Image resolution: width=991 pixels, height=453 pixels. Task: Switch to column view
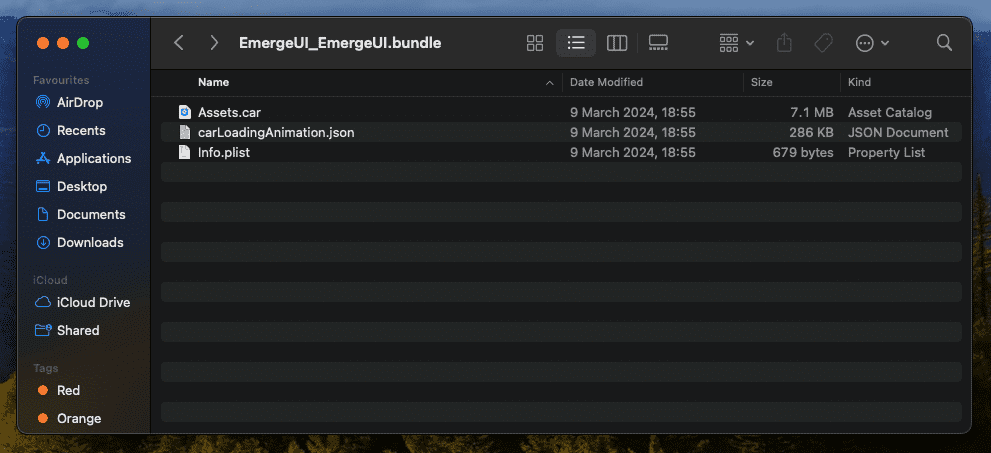point(617,43)
